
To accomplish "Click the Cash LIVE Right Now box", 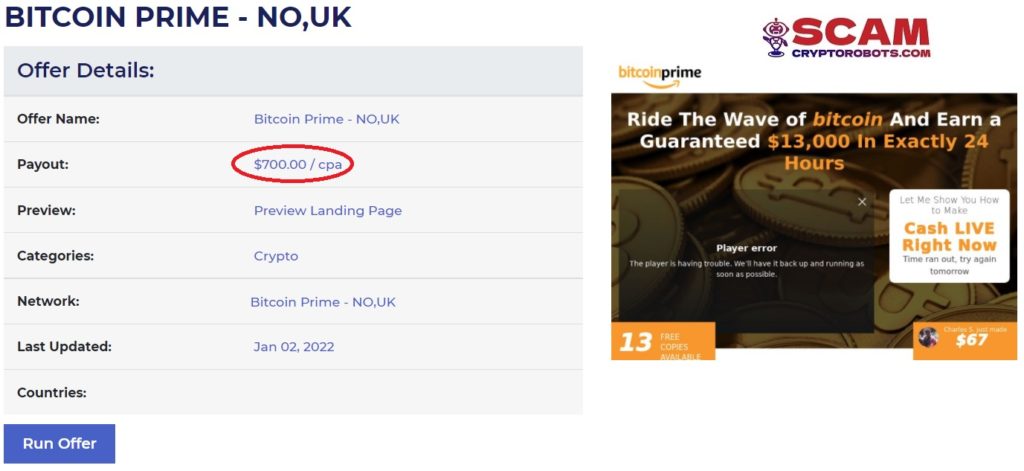I will (x=948, y=237).
